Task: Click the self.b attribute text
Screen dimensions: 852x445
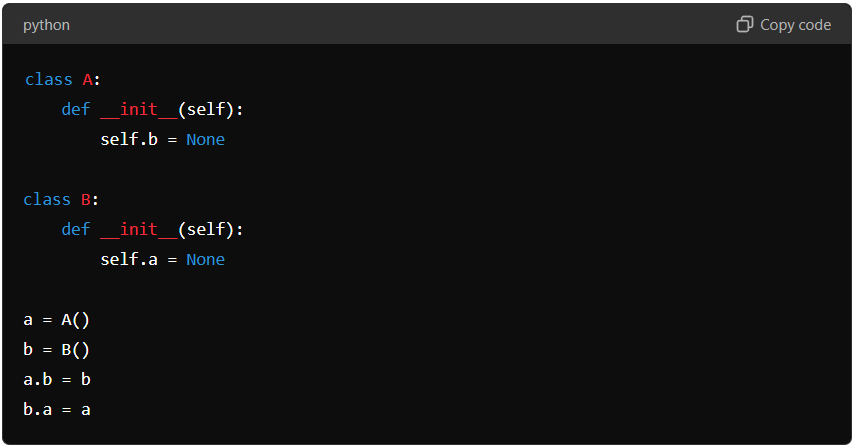Action: 129,140
